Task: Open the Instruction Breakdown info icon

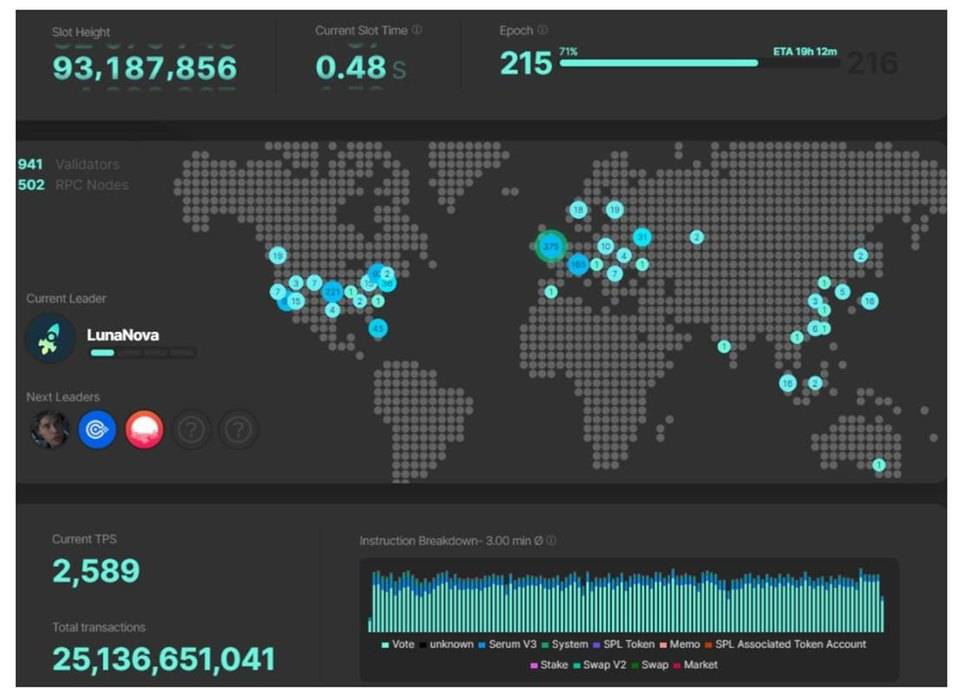Action: (x=551, y=541)
